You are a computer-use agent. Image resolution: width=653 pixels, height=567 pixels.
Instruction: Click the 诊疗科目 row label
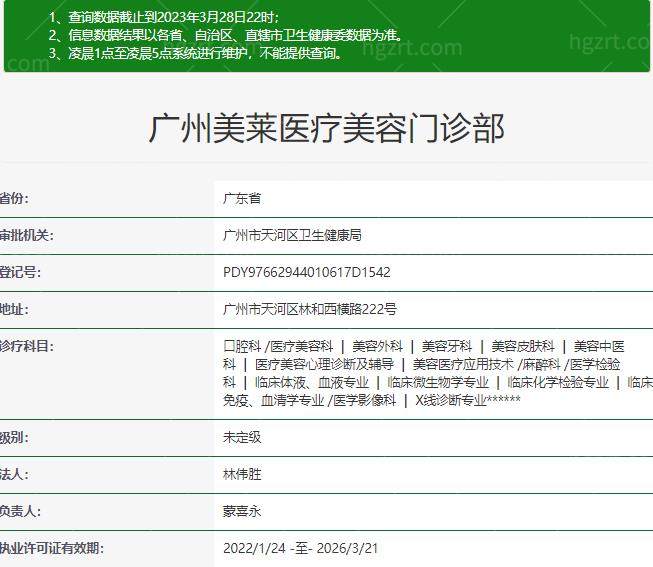[26, 346]
